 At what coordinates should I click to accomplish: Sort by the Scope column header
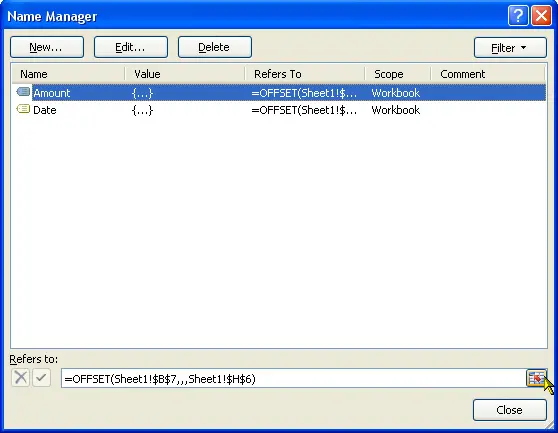pyautogui.click(x=398, y=74)
